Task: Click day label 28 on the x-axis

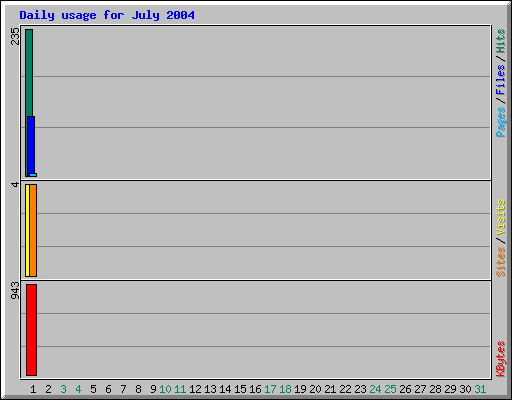Action: tap(435, 389)
